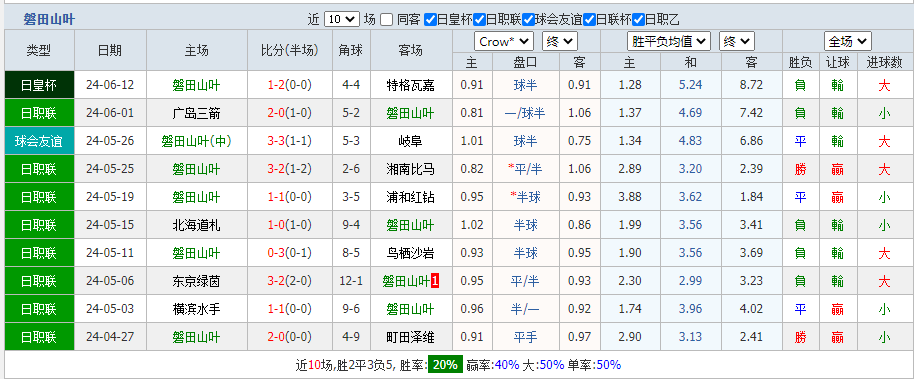This screenshot has width=914, height=379.
Task: Open 横滨水手 team link
Action: 196,310
